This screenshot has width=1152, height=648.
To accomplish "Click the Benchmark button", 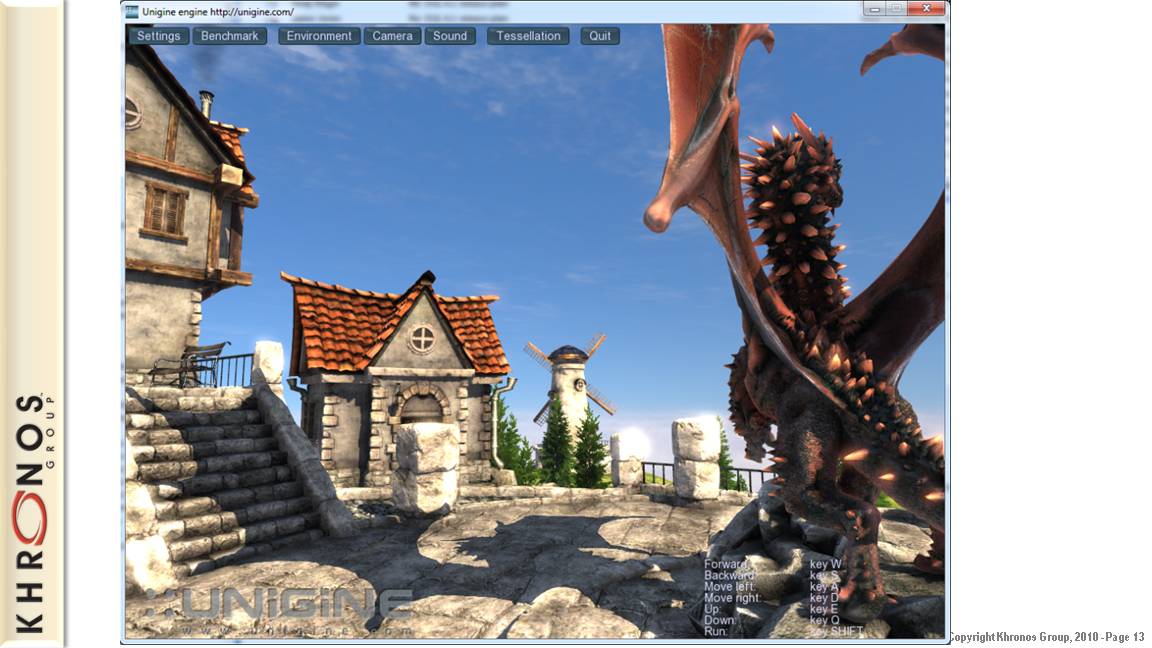I will [230, 36].
